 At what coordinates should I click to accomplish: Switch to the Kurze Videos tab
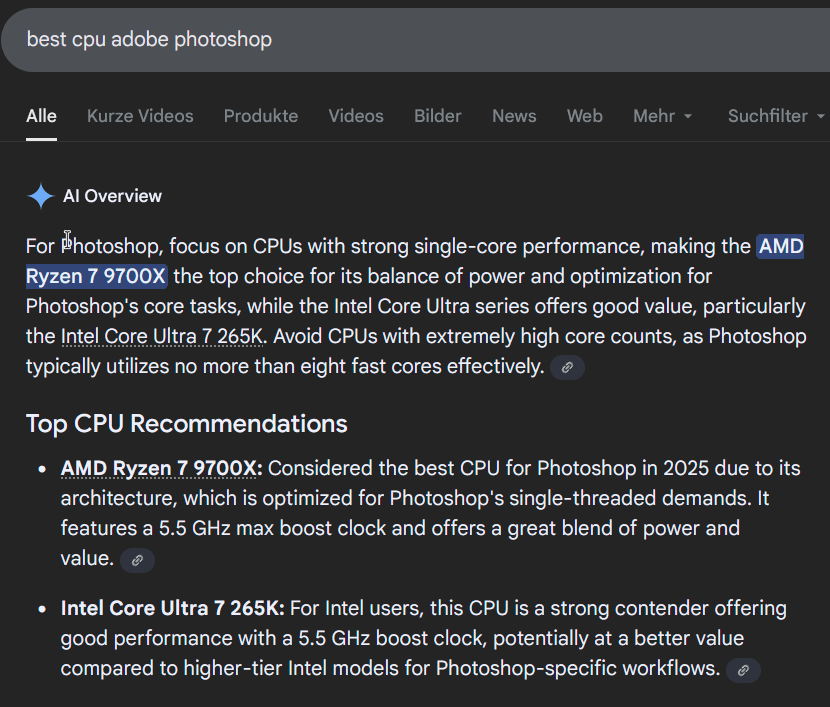tap(140, 116)
